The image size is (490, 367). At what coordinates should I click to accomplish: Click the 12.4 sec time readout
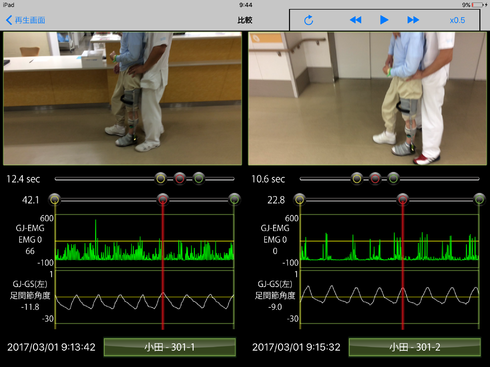(23, 179)
